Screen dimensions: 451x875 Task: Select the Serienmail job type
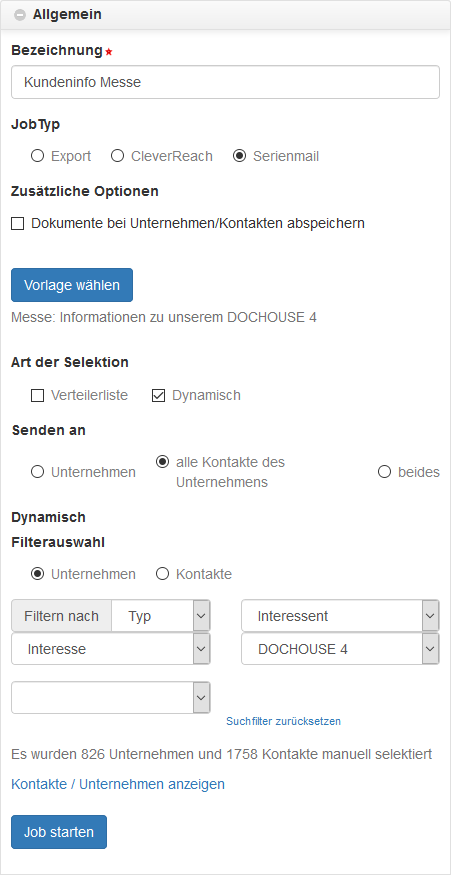click(239, 156)
